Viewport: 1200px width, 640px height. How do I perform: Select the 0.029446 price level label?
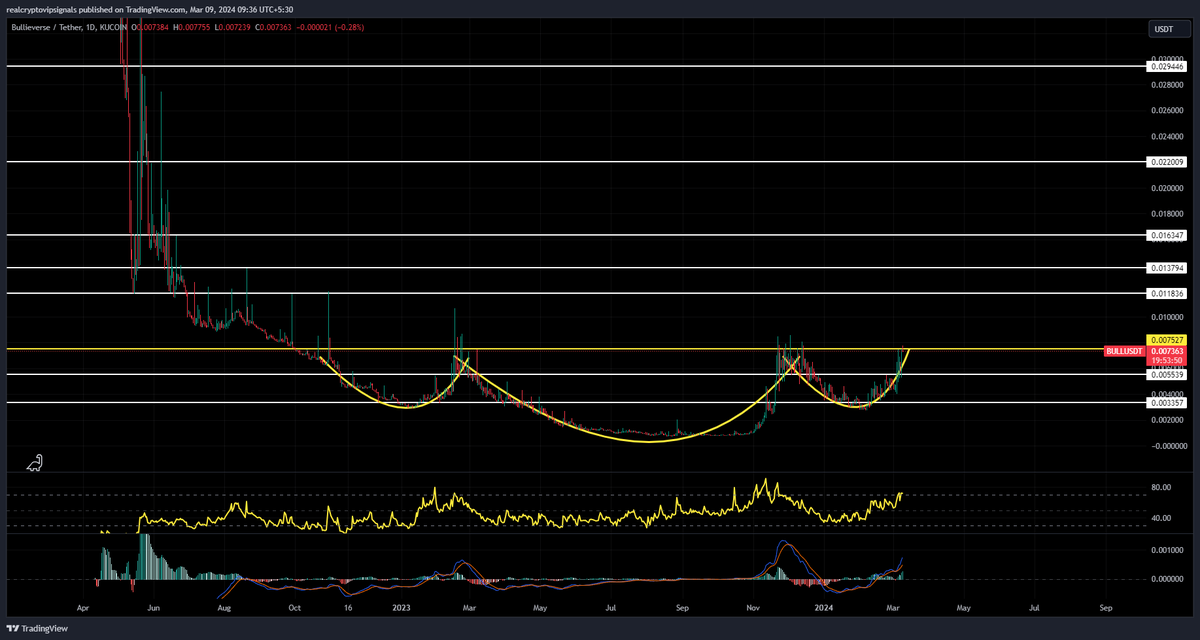pyautogui.click(x=1166, y=67)
